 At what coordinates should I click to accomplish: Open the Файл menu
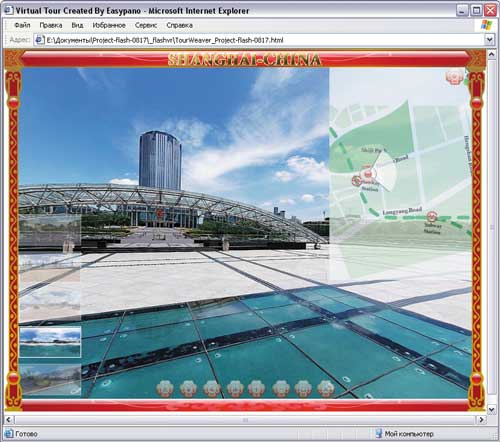pos(22,25)
